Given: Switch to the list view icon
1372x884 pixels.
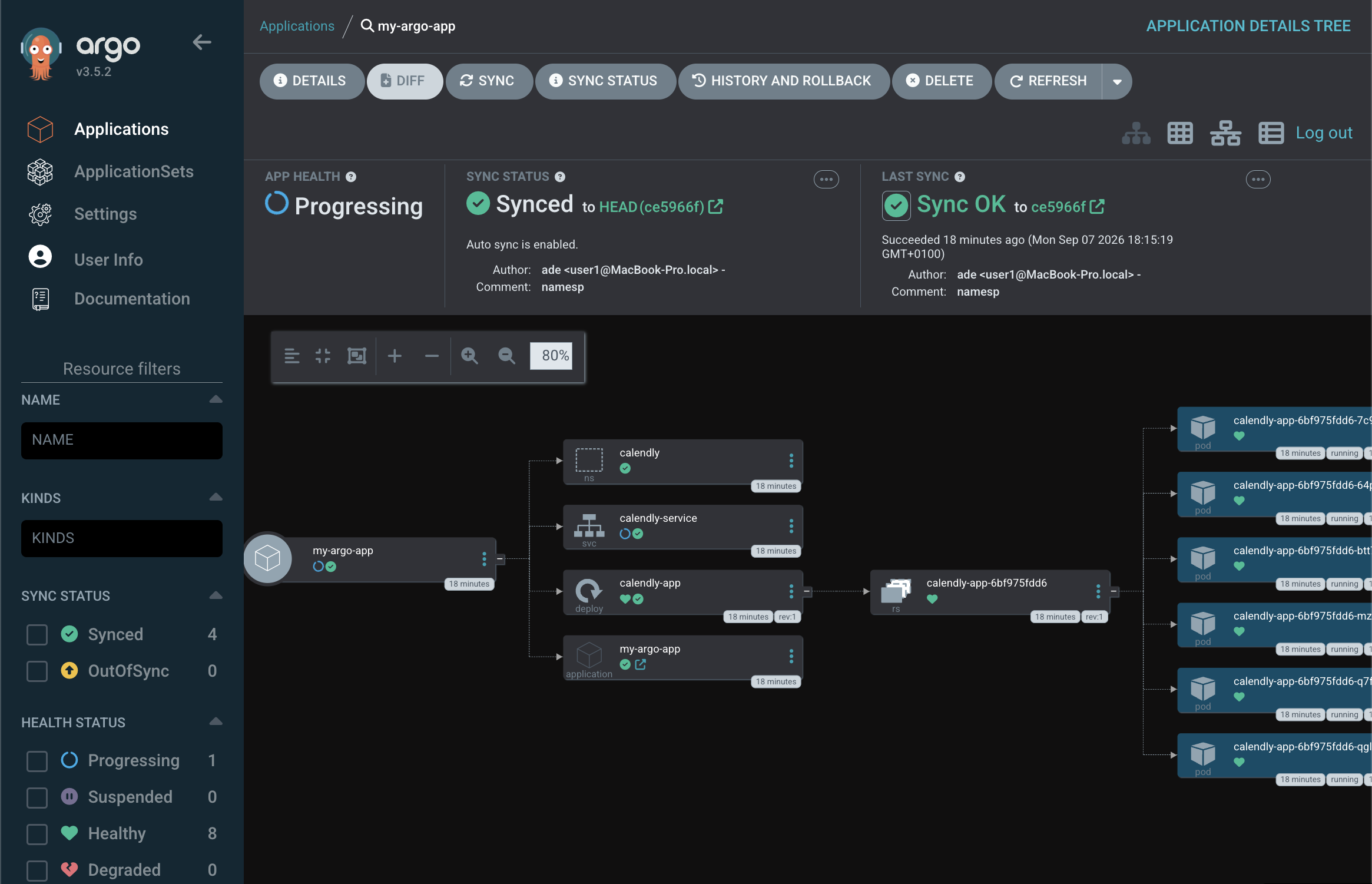Looking at the screenshot, I should 1271,133.
